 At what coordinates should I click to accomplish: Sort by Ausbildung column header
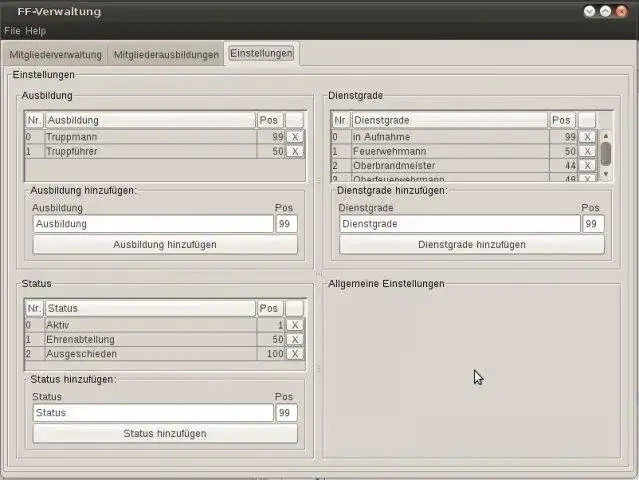pos(150,120)
